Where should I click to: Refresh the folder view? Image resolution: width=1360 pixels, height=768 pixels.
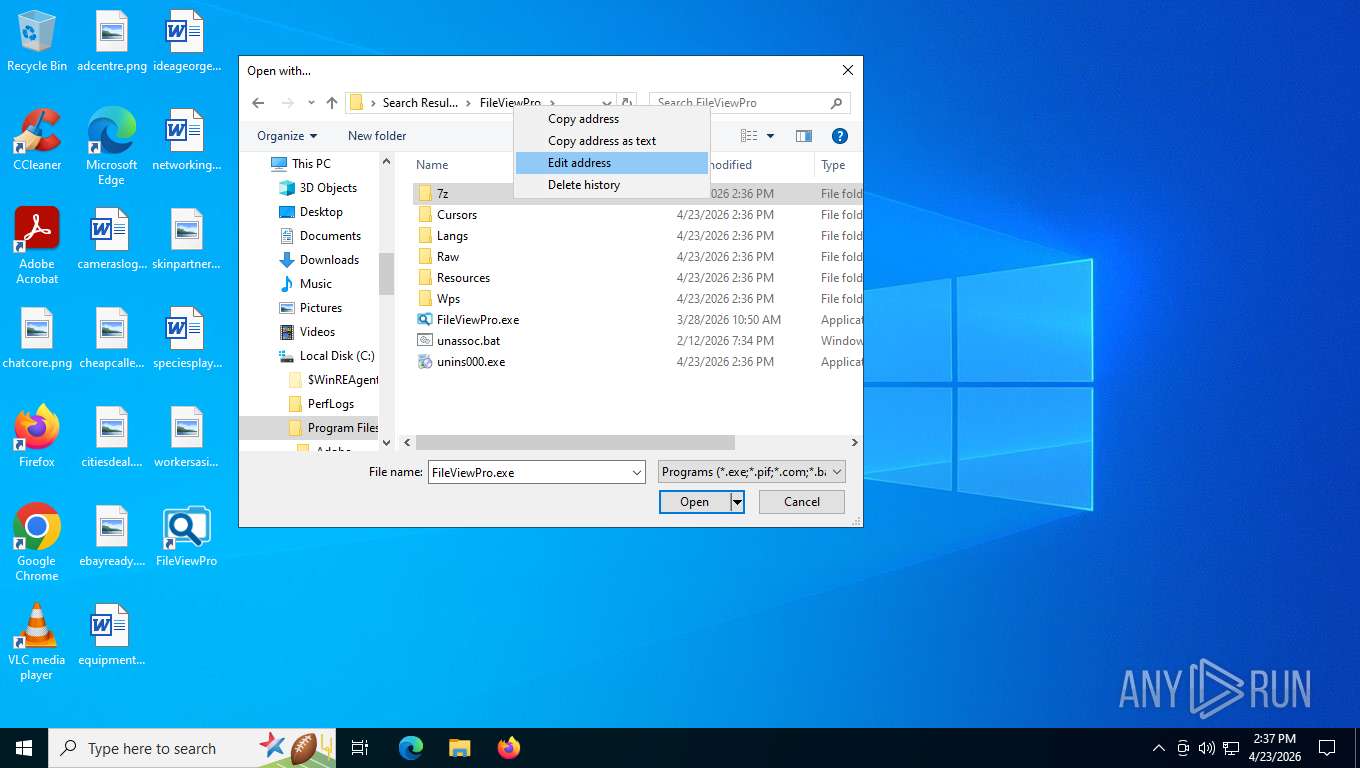click(x=627, y=103)
